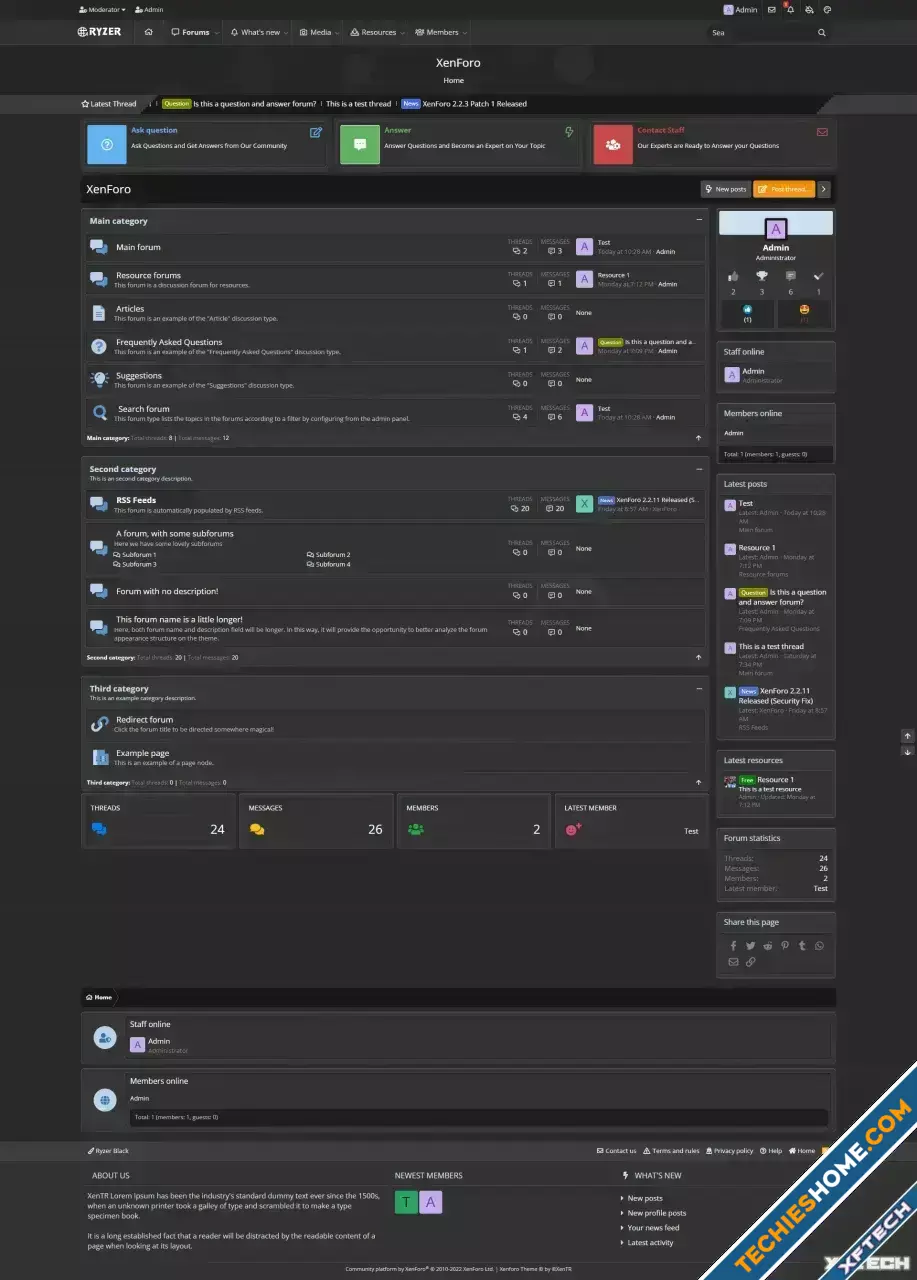Open the What's new nav tab
This screenshot has width=917, height=1280.
255,32
